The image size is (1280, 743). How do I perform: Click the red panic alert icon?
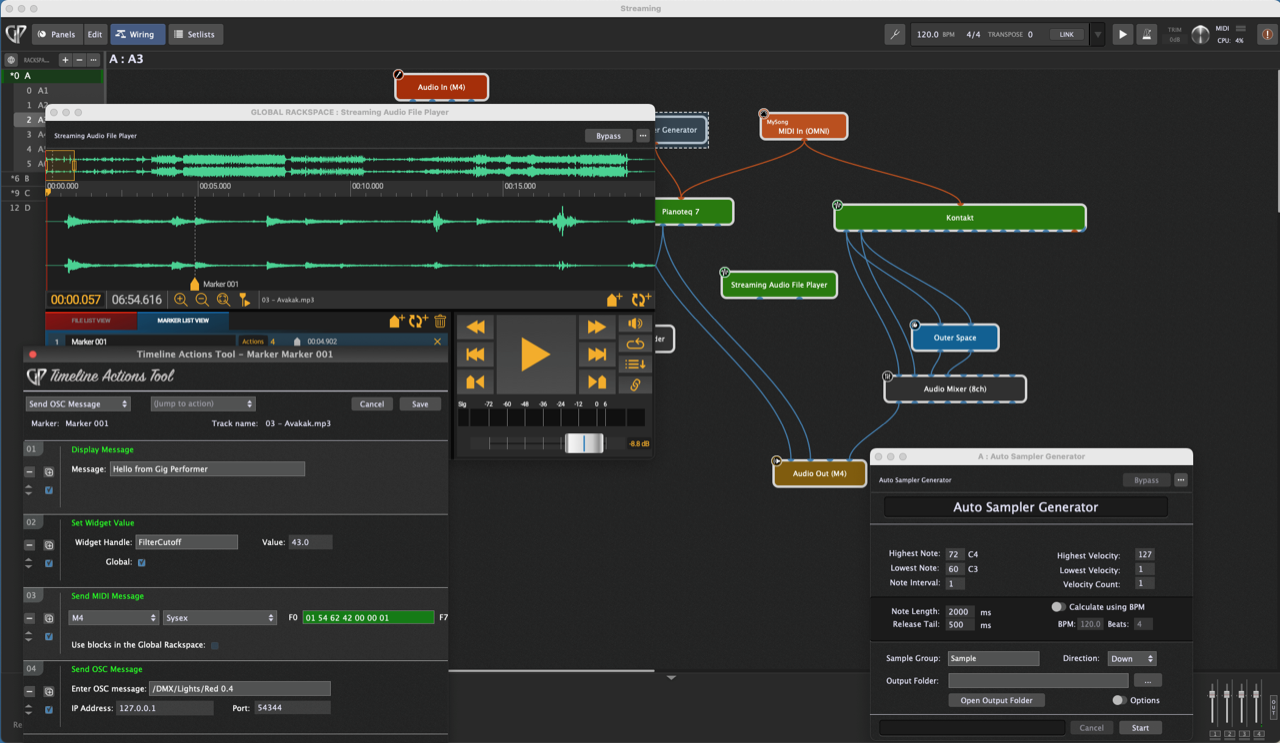1268,34
